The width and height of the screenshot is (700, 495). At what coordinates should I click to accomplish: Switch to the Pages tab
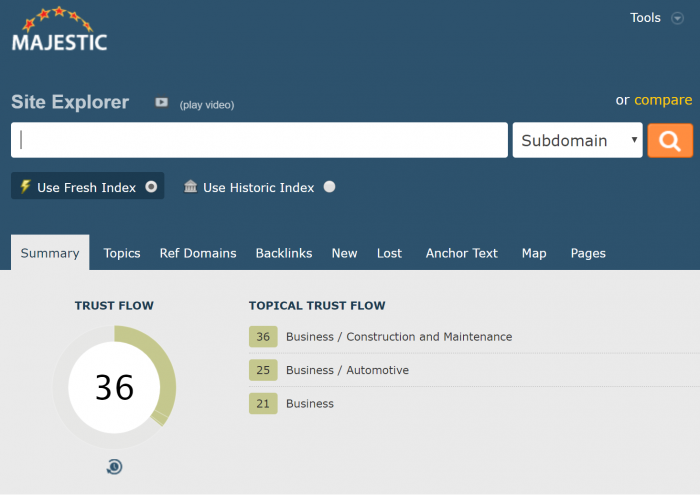coord(588,253)
